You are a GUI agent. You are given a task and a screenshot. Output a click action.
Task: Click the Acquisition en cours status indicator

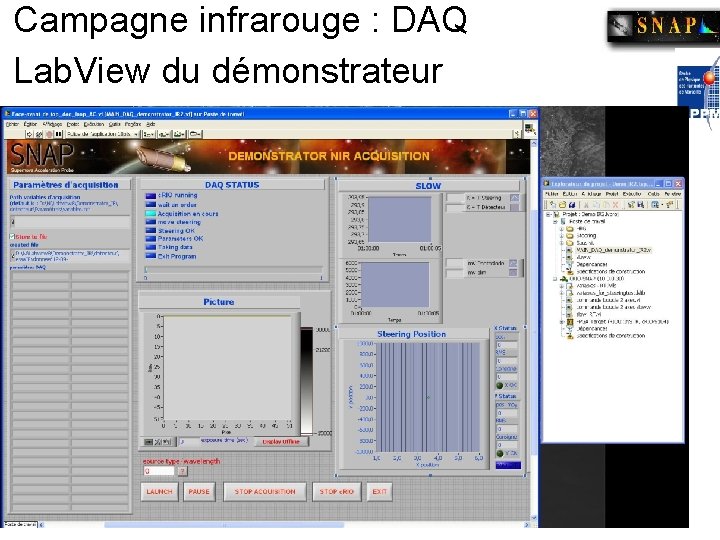pos(151,214)
